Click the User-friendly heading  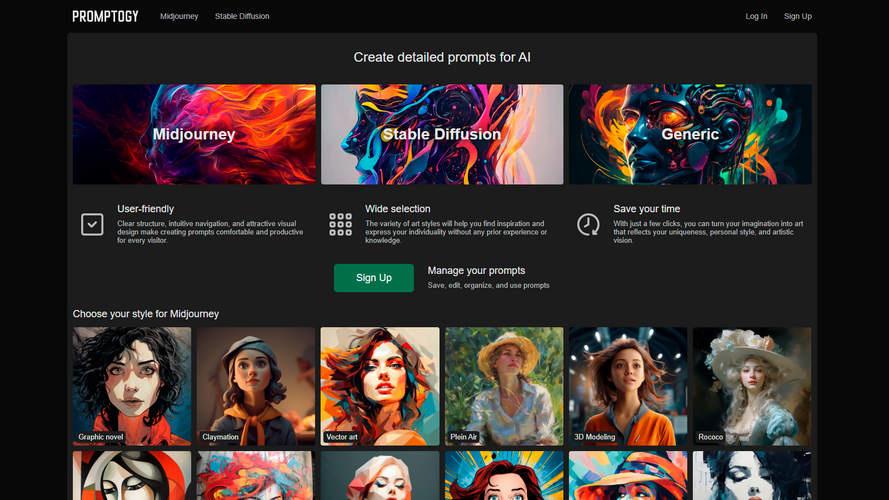146,209
